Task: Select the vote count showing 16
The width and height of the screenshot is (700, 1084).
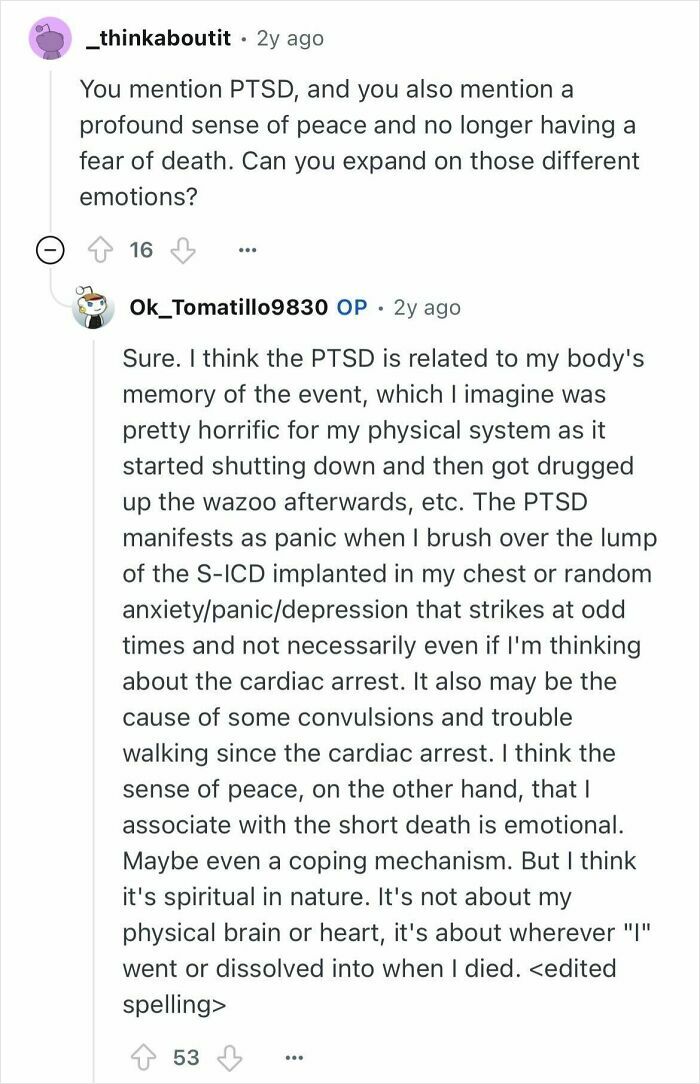Action: pyautogui.click(x=141, y=249)
